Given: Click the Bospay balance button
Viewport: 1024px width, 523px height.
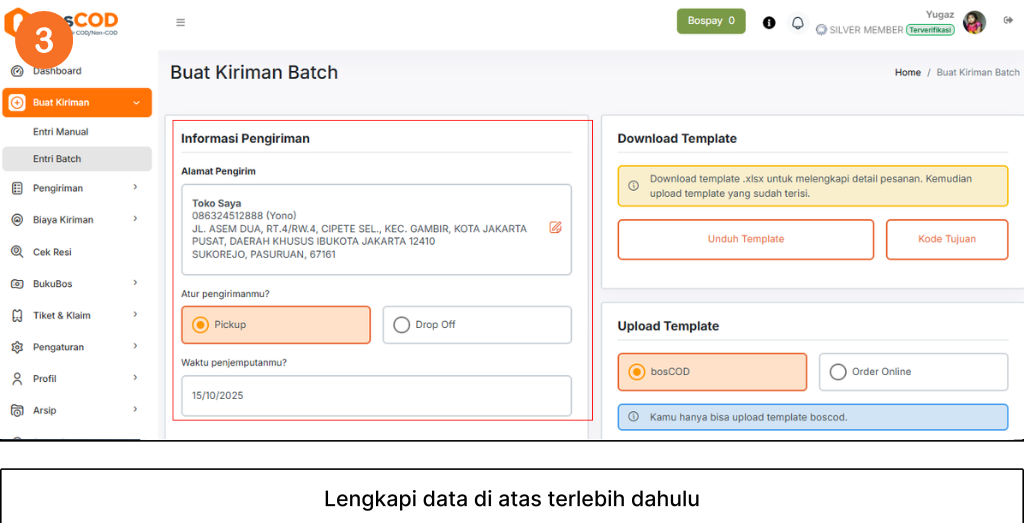Looking at the screenshot, I should click(710, 21).
